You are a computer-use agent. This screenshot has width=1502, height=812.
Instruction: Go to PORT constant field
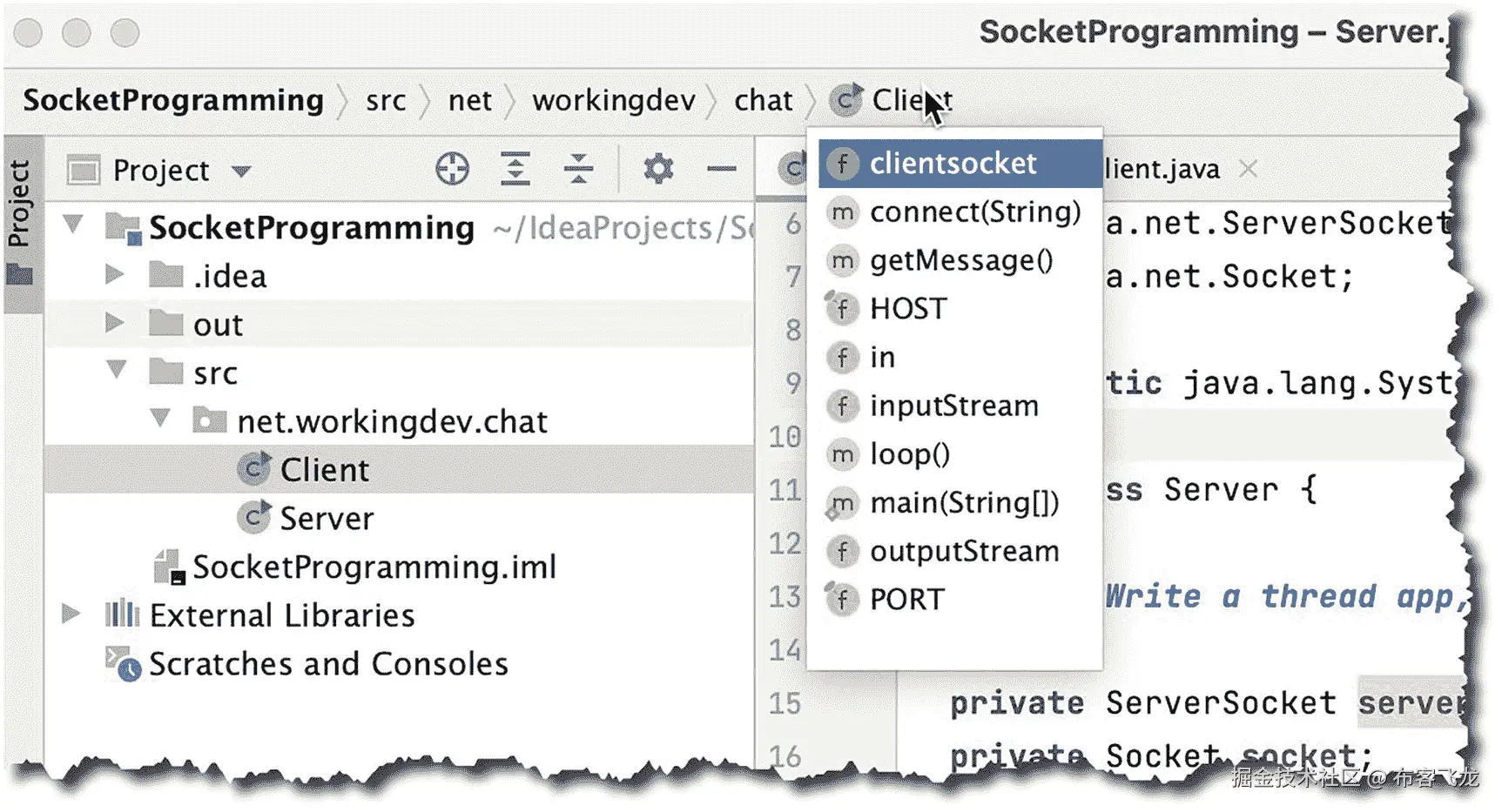[960, 600]
